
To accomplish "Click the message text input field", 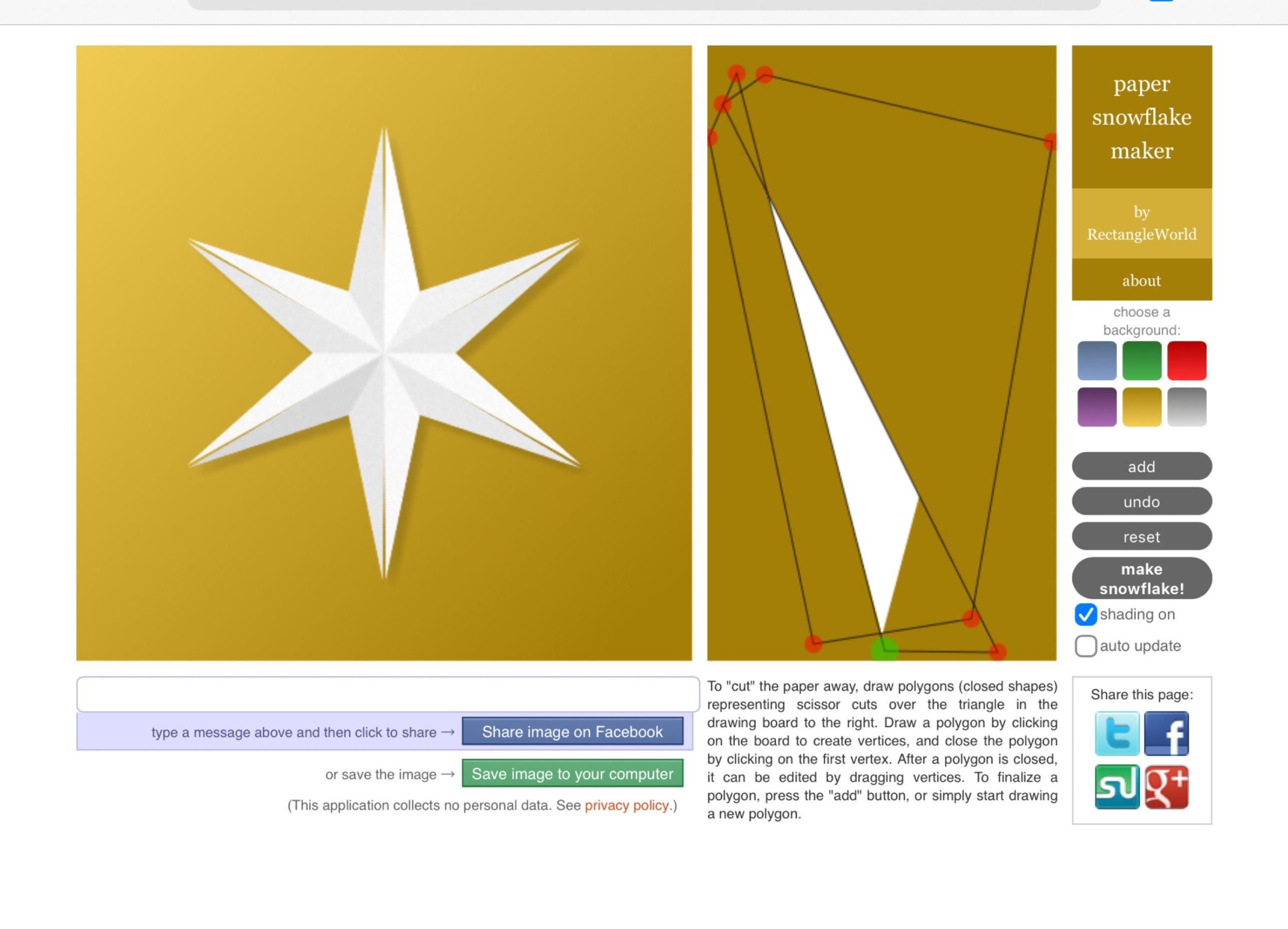I will pyautogui.click(x=388, y=694).
